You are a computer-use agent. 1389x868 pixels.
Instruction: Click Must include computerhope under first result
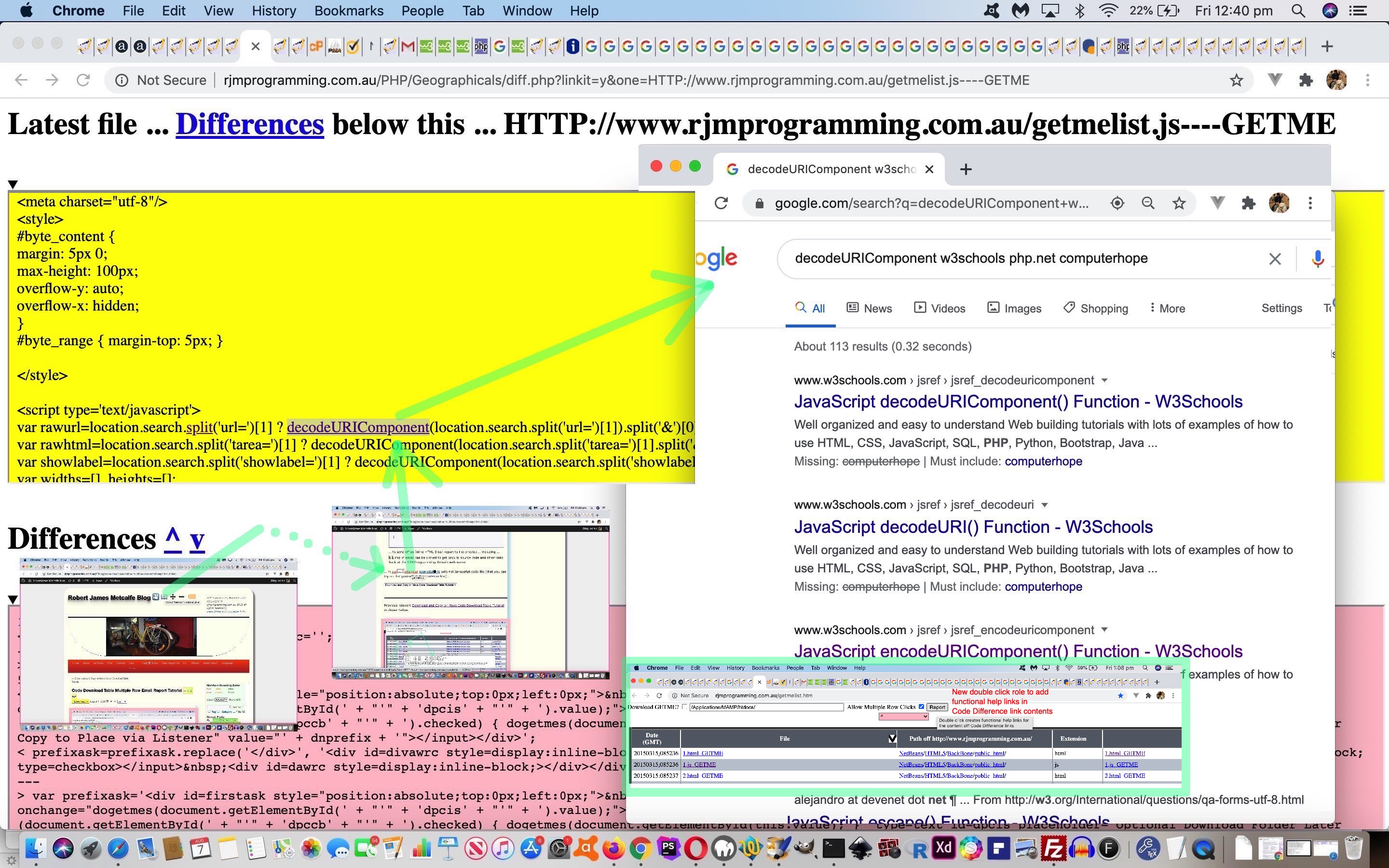point(1043,461)
